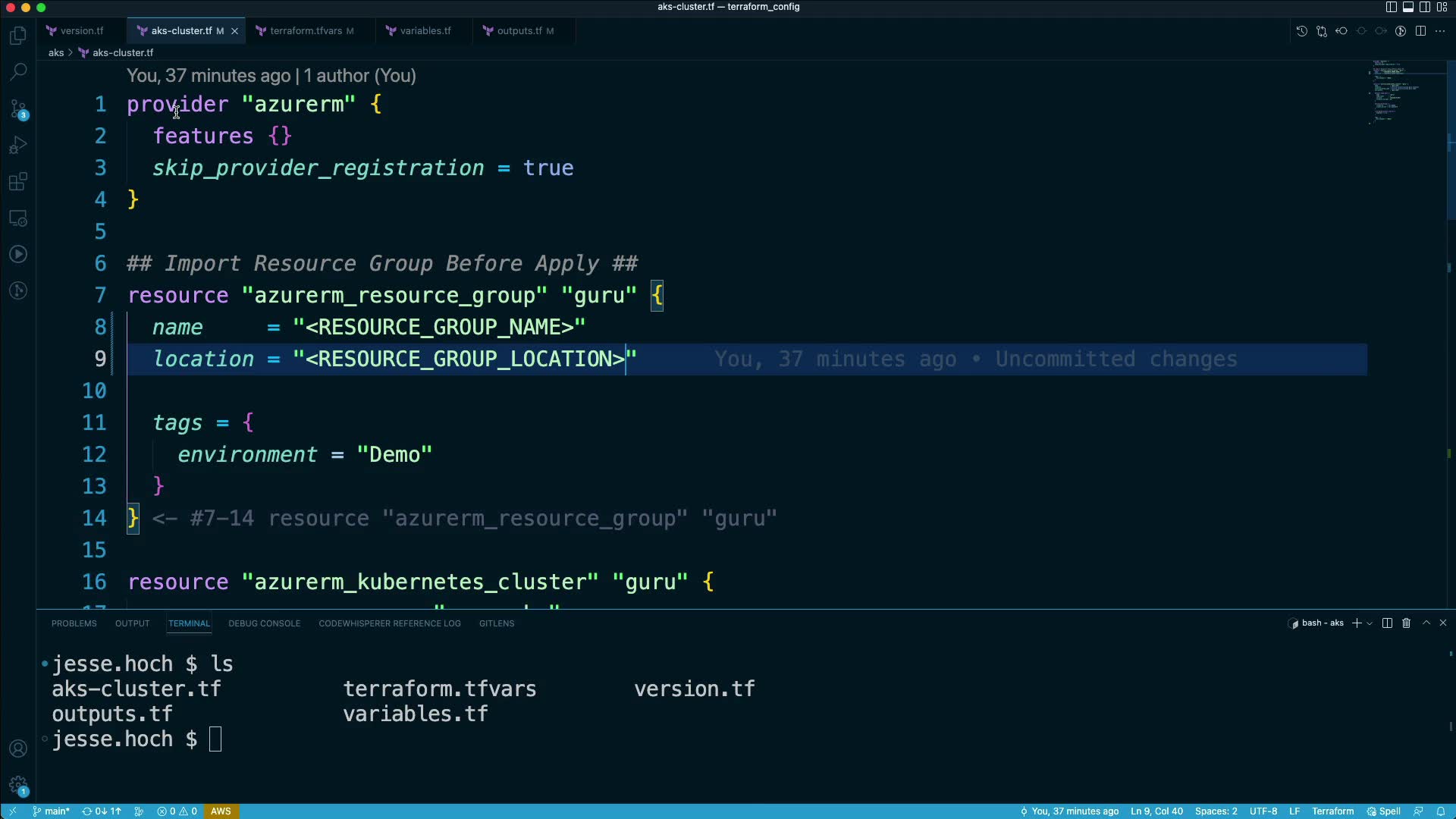Toggle the secondary sidebar layout button
This screenshot has height=819, width=1456.
pyautogui.click(x=1425, y=7)
